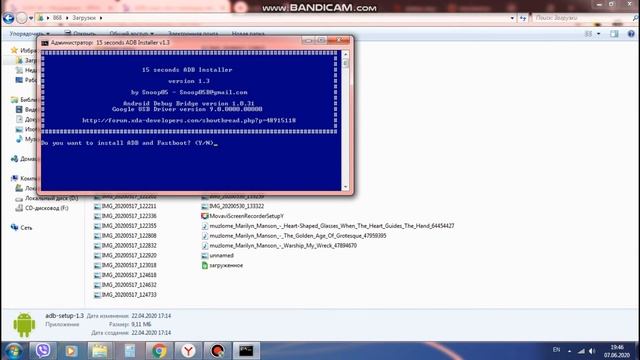Click the music icon of The_Golden_Age_Of_Grotesque file
Screen dimensions: 640x360
pos(205,236)
